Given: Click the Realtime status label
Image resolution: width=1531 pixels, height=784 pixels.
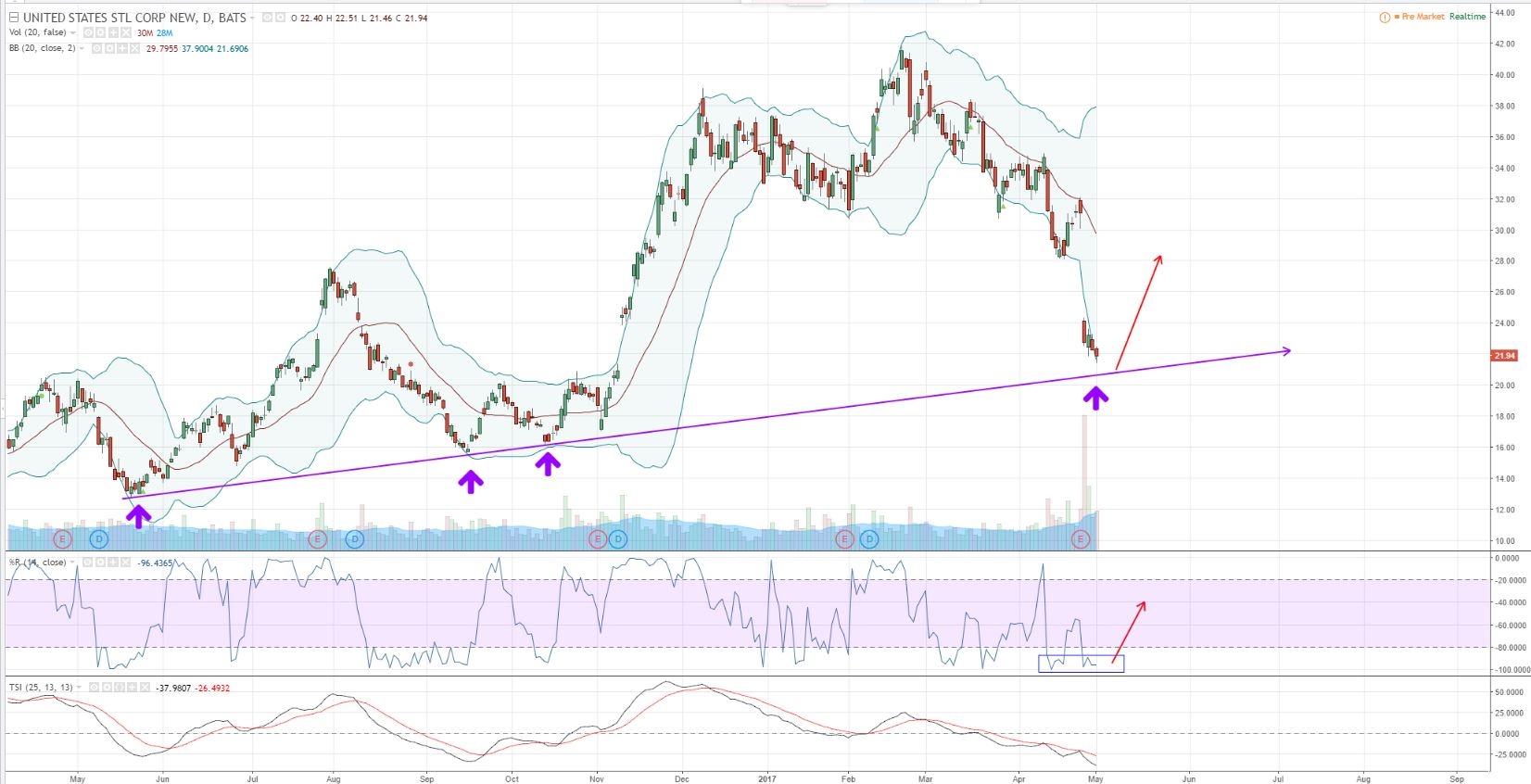Looking at the screenshot, I should coord(1467,17).
